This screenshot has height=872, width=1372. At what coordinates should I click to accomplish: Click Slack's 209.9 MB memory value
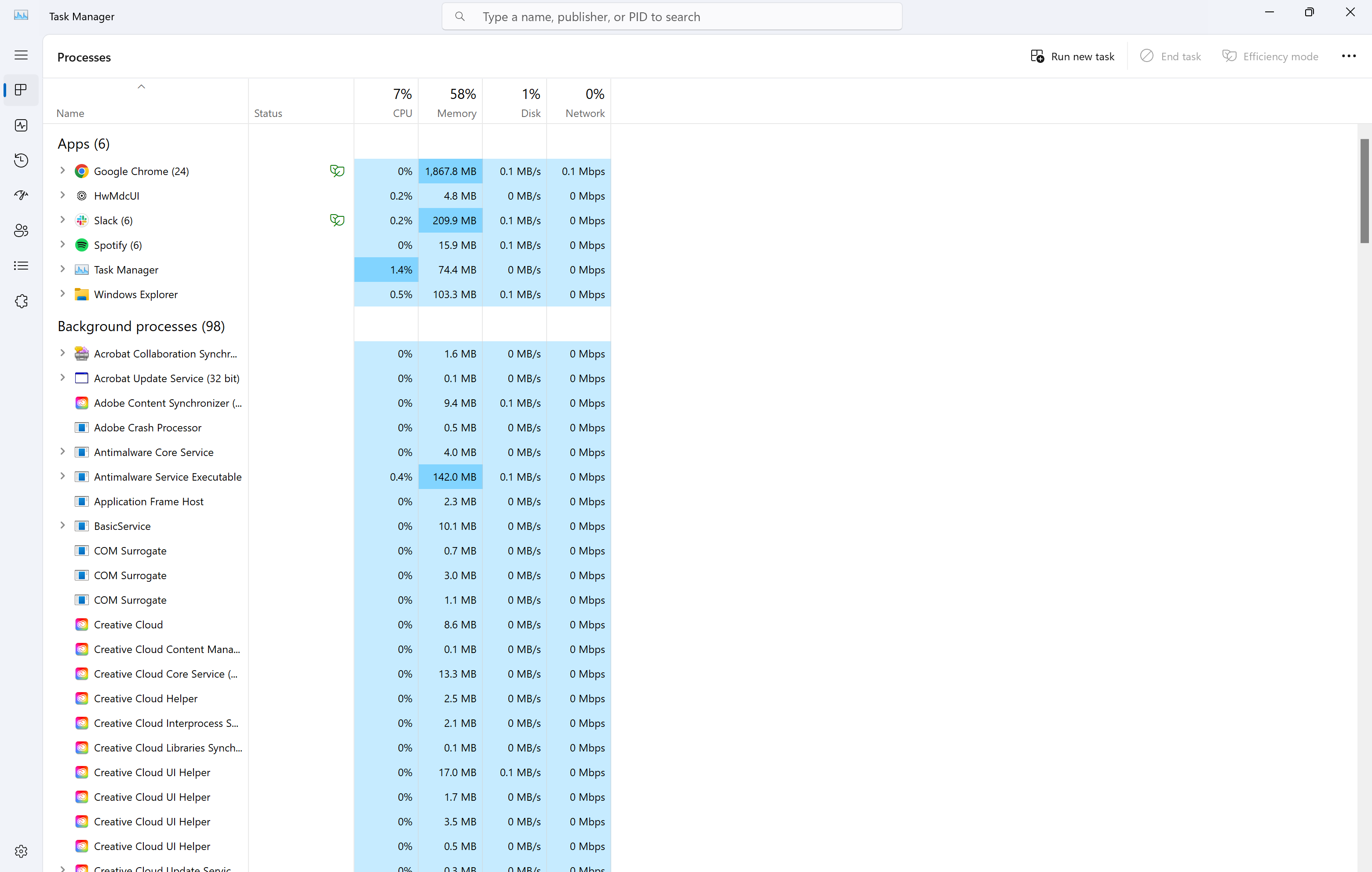451,221
